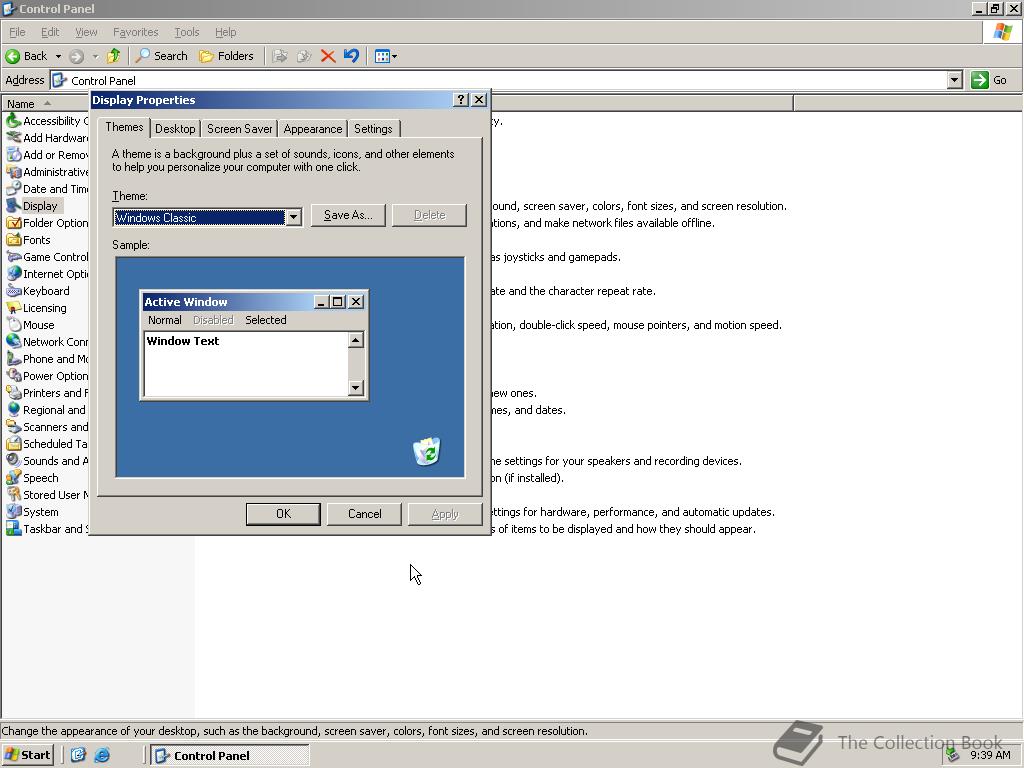Select the Add Hardware icon

13,137
